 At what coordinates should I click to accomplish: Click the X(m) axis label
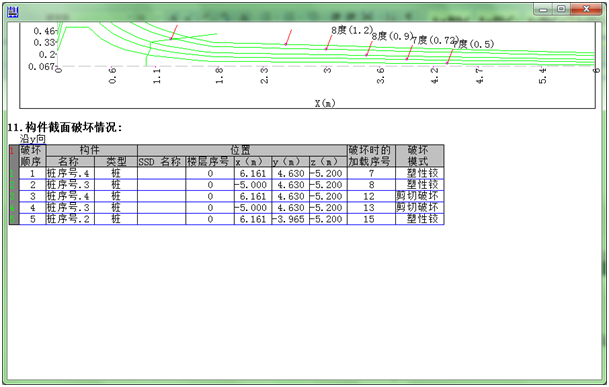point(325,103)
